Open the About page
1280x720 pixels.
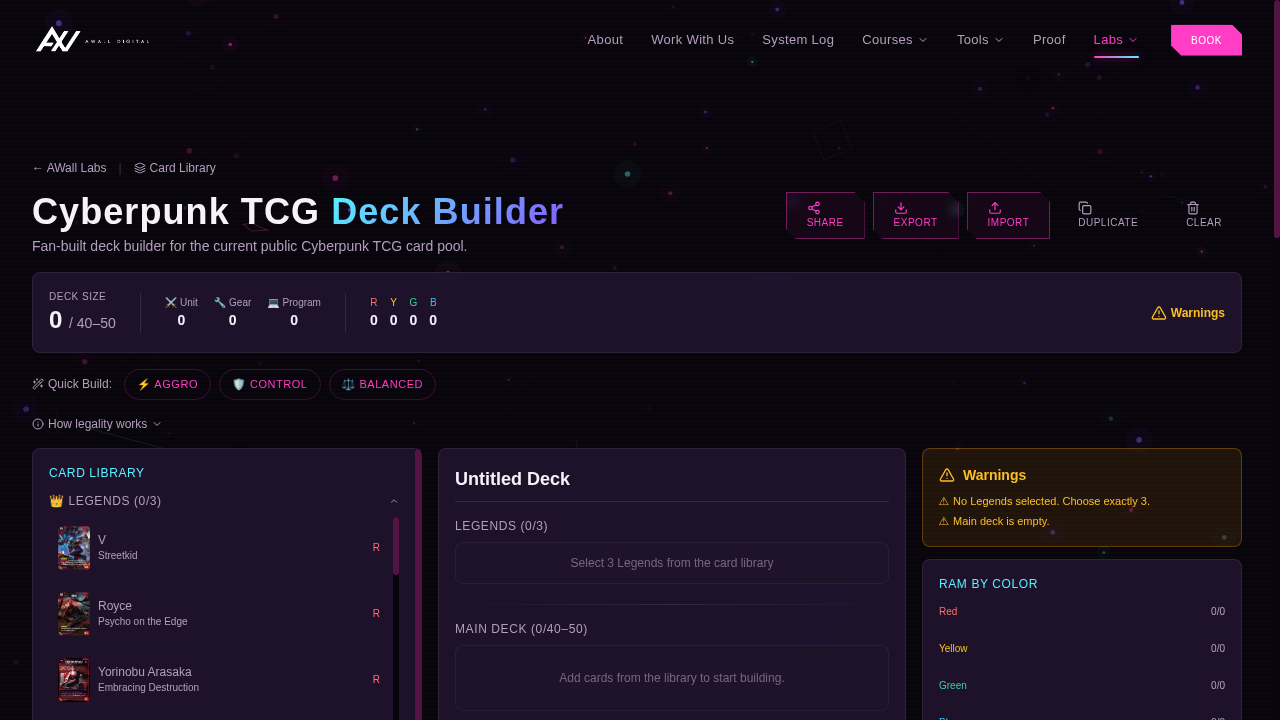click(605, 40)
